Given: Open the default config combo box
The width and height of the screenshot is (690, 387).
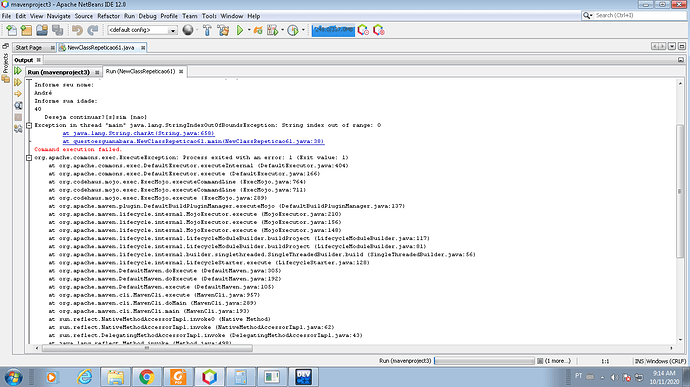Looking at the screenshot, I should pyautogui.click(x=142, y=30).
